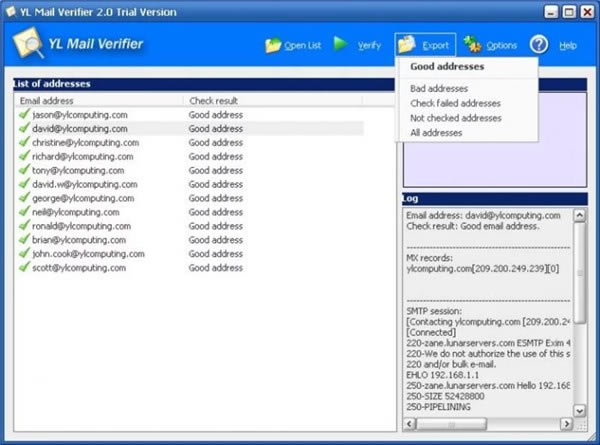Select Good addresses in the Export menu

click(447, 67)
